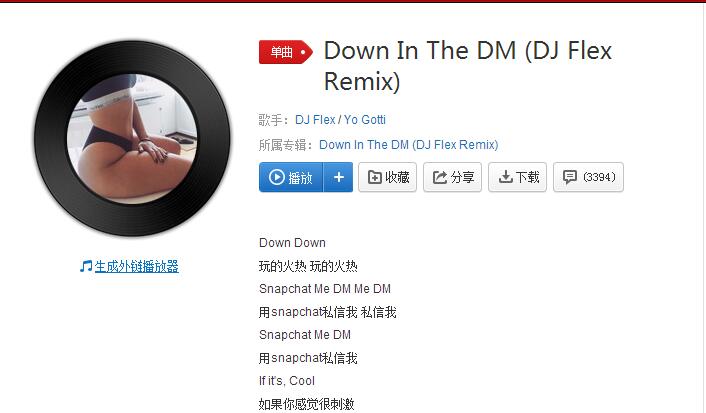Viewport: 706px width, 413px height.
Task: Open the Yo Gotti artist link
Action: (x=365, y=120)
